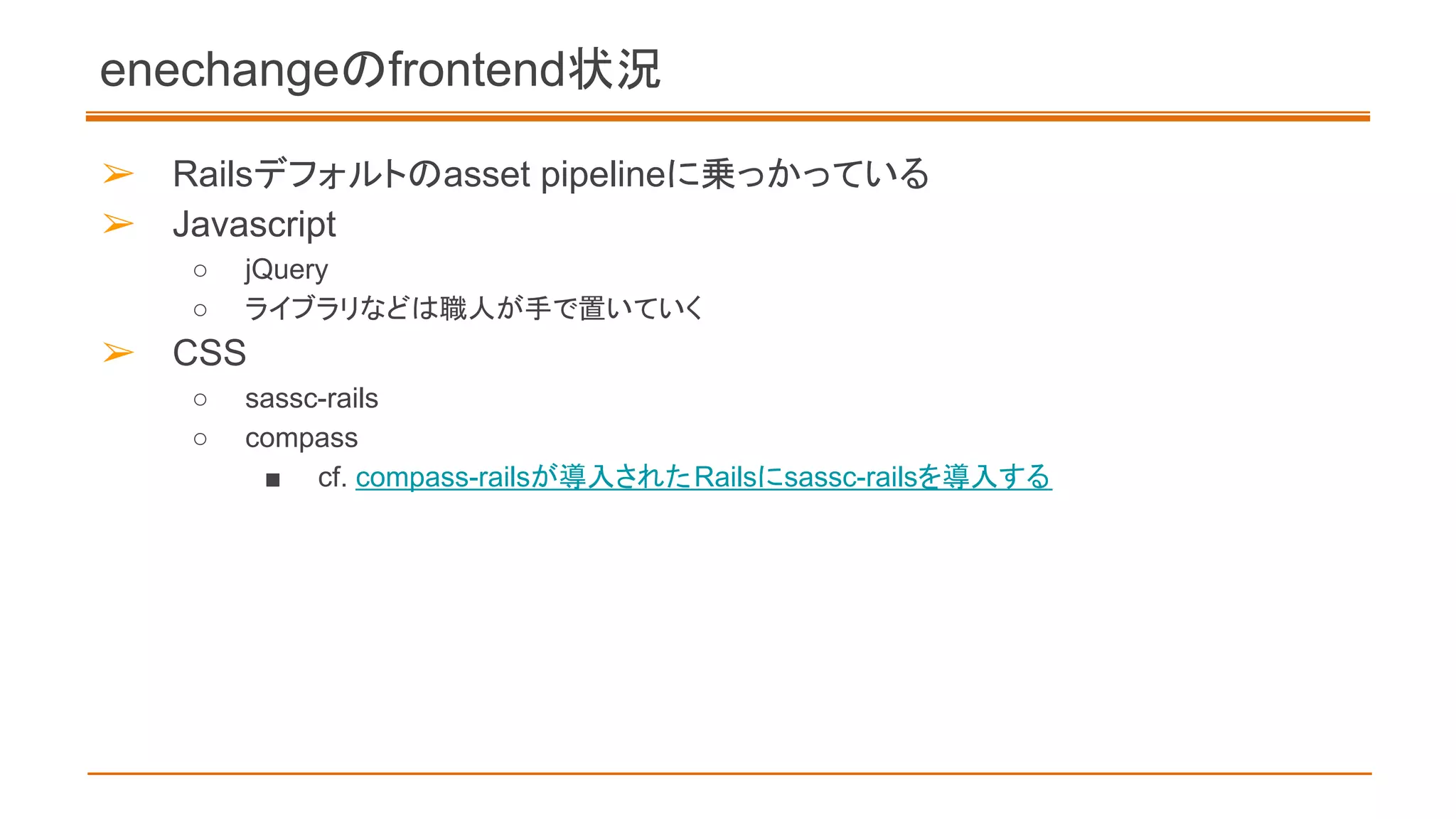This screenshot has height=819, width=1456.
Task: Click the orange footer line at bottom
Action: click(x=729, y=773)
